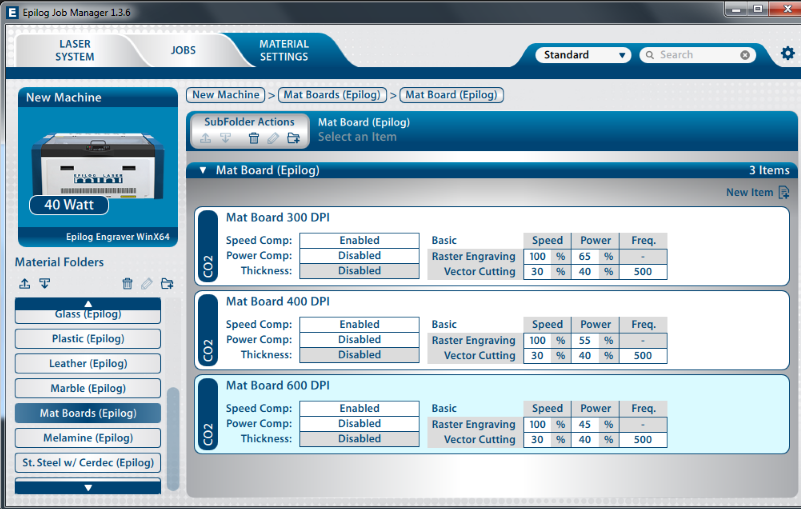Screen dimensions: 801x509
Task: Delete material folder with trash icon
Action: [x=127, y=283]
